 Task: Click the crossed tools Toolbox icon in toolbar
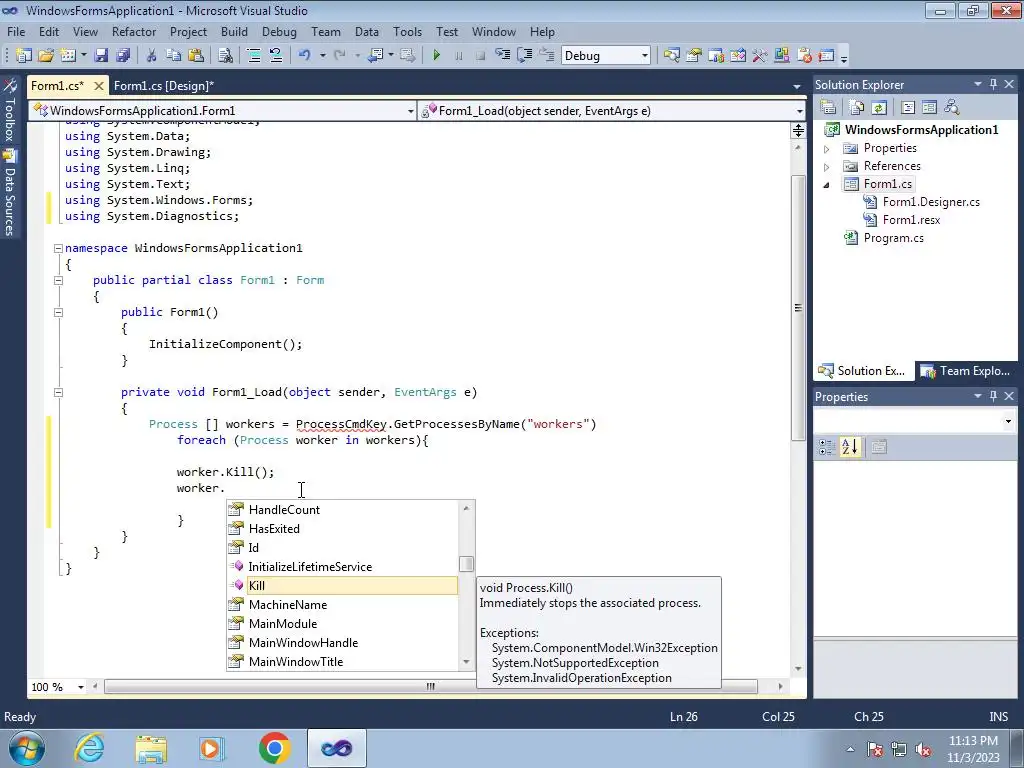pos(760,56)
